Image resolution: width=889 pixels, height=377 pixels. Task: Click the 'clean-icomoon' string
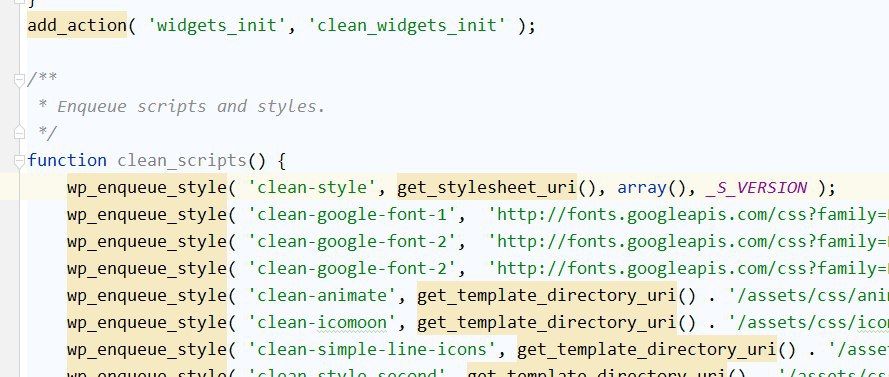tap(323, 322)
